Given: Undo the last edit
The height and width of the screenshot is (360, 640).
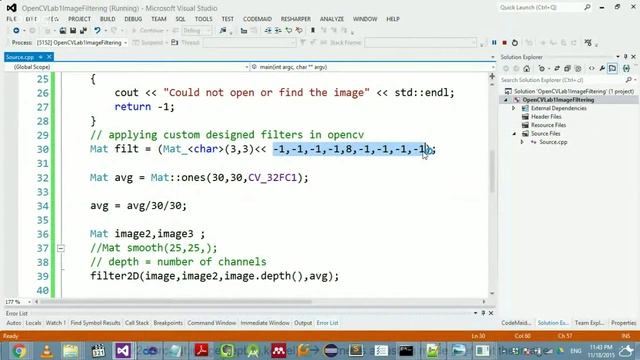Looking at the screenshot, I should (x=97, y=30).
